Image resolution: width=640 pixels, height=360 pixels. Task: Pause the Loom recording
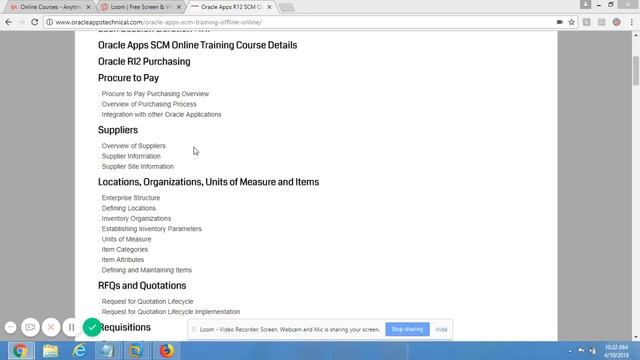(71, 327)
